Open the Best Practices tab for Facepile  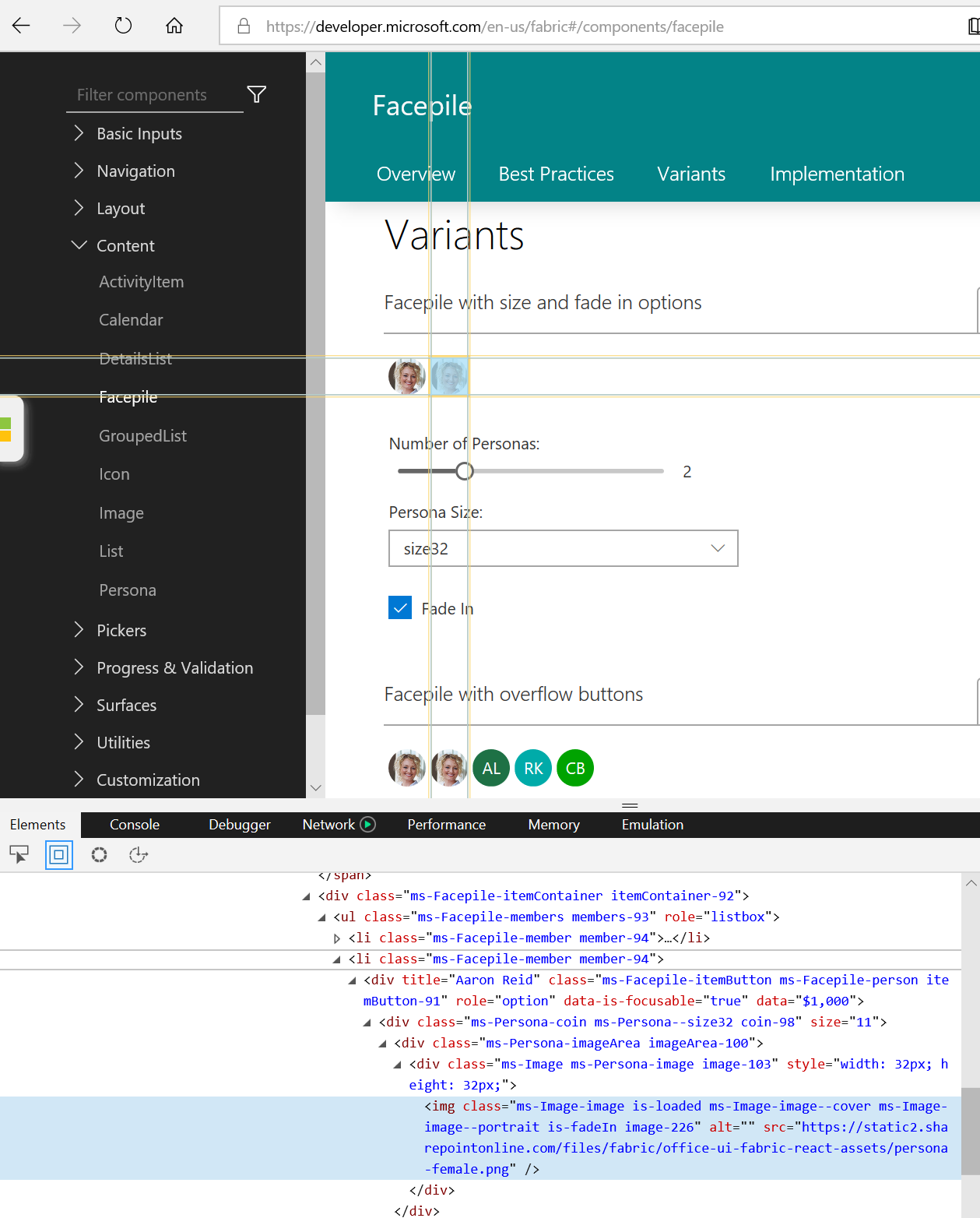tap(556, 174)
